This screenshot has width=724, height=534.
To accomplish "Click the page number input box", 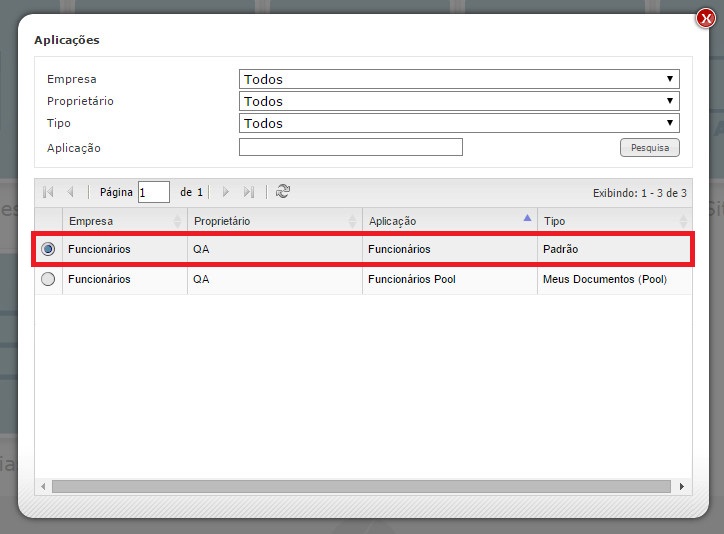I will (x=153, y=192).
